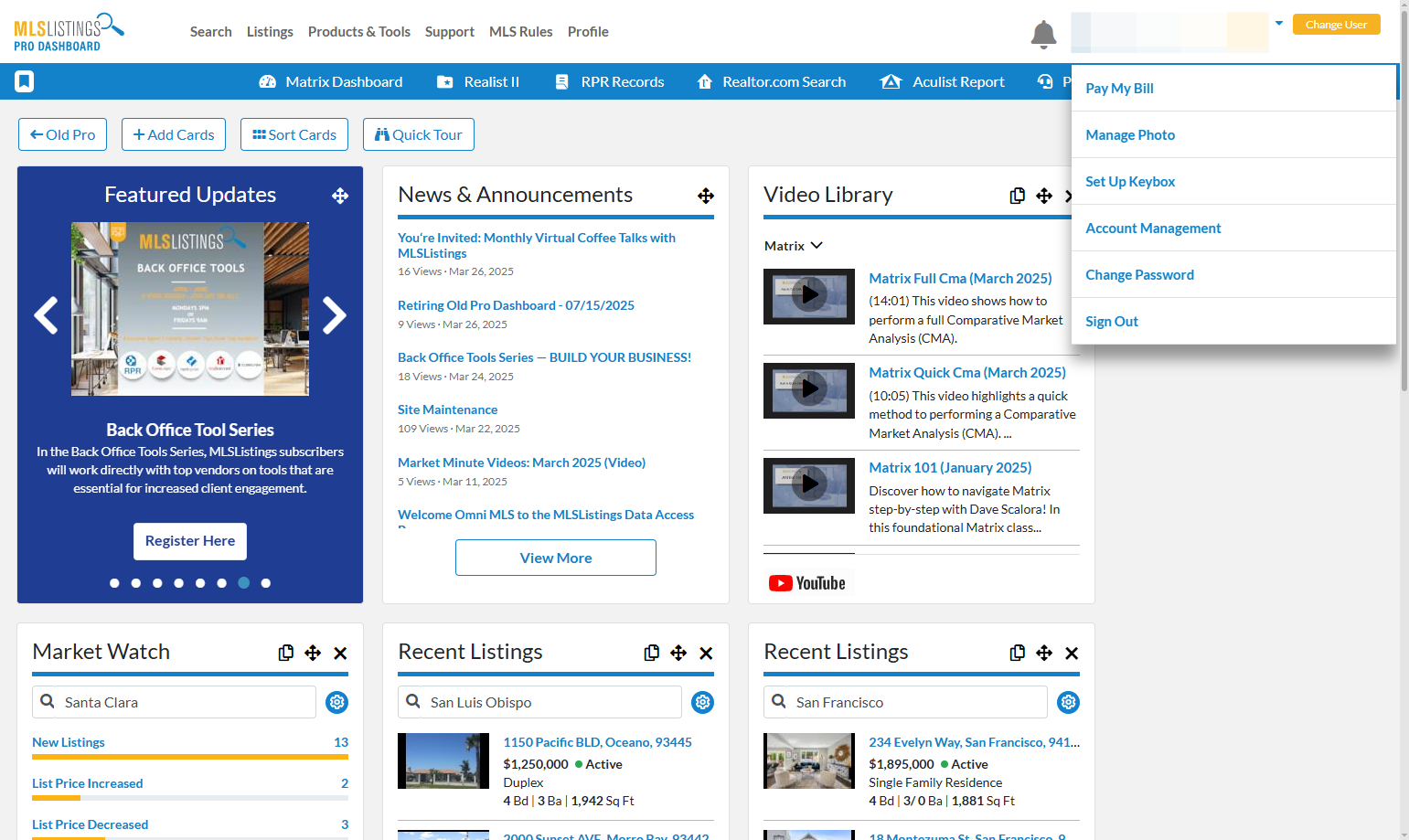Close the San Francisco Recent Listings card
Screen dimensions: 1409x840
1072,653
